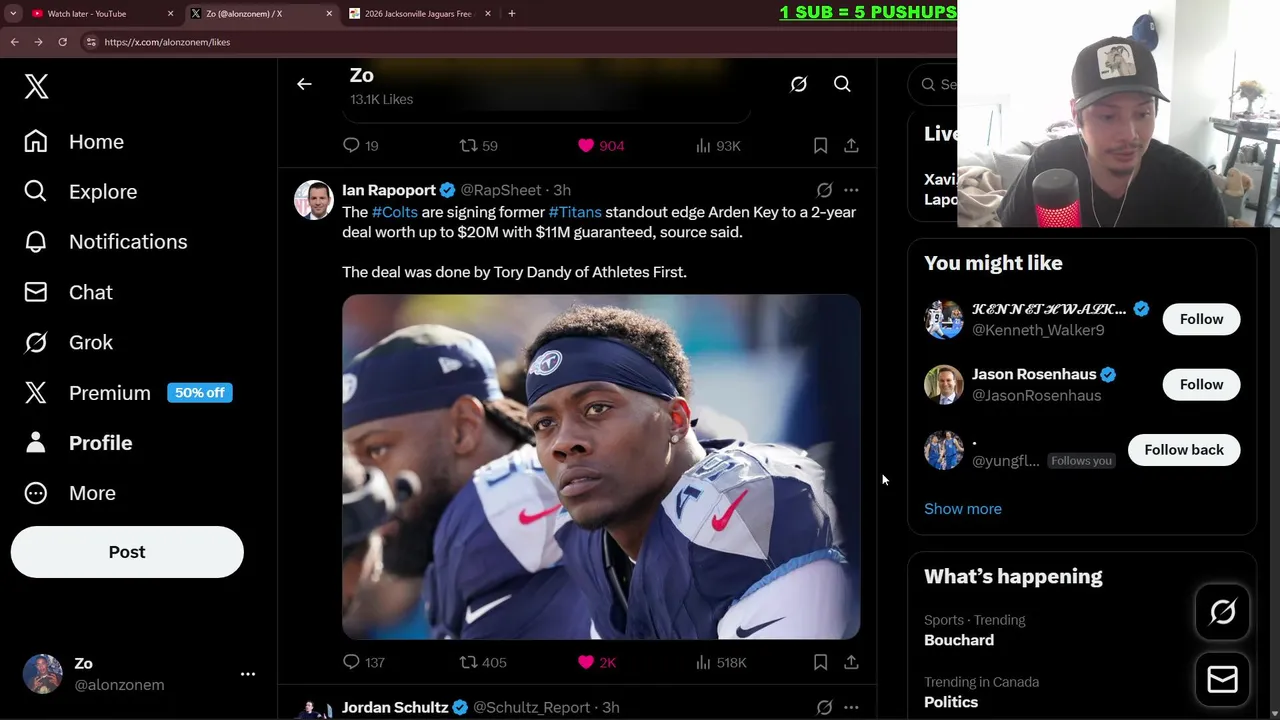Open account menu dots next to @alonzonem
1280x720 pixels.
click(248, 674)
